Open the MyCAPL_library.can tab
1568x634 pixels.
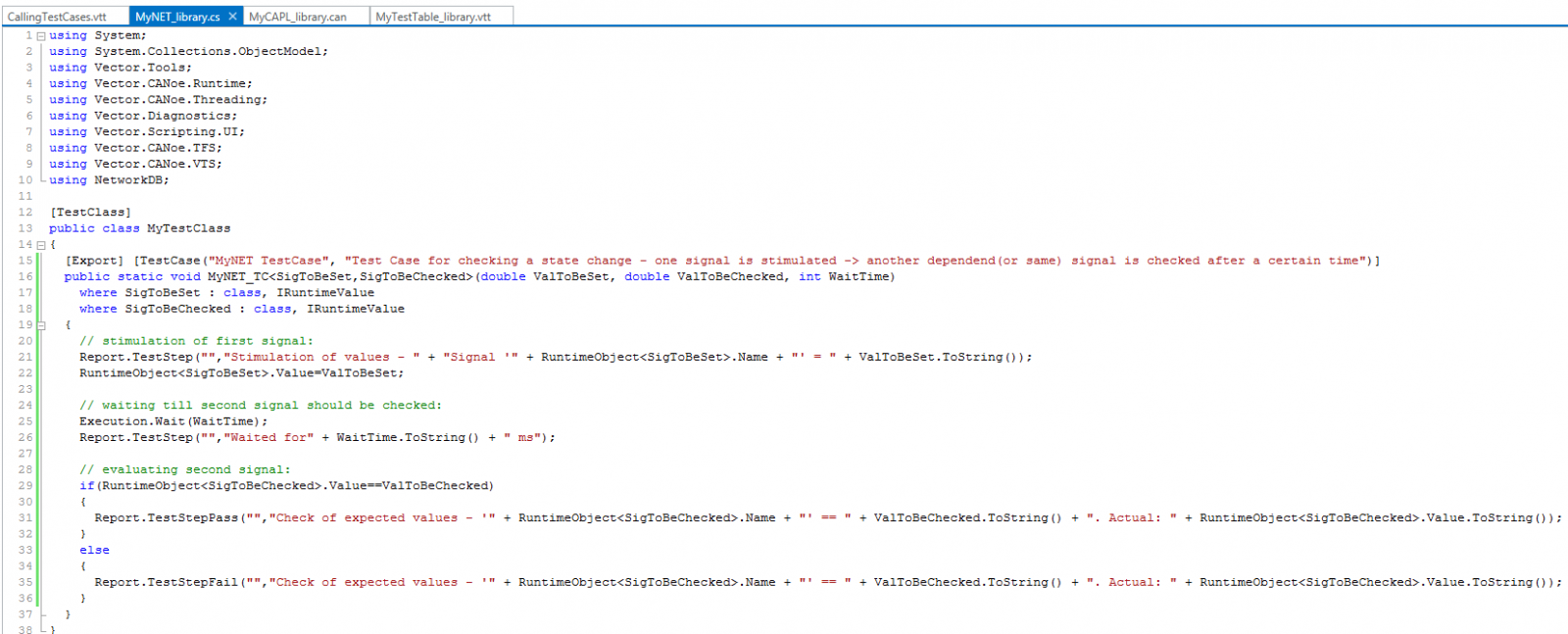pos(297,17)
